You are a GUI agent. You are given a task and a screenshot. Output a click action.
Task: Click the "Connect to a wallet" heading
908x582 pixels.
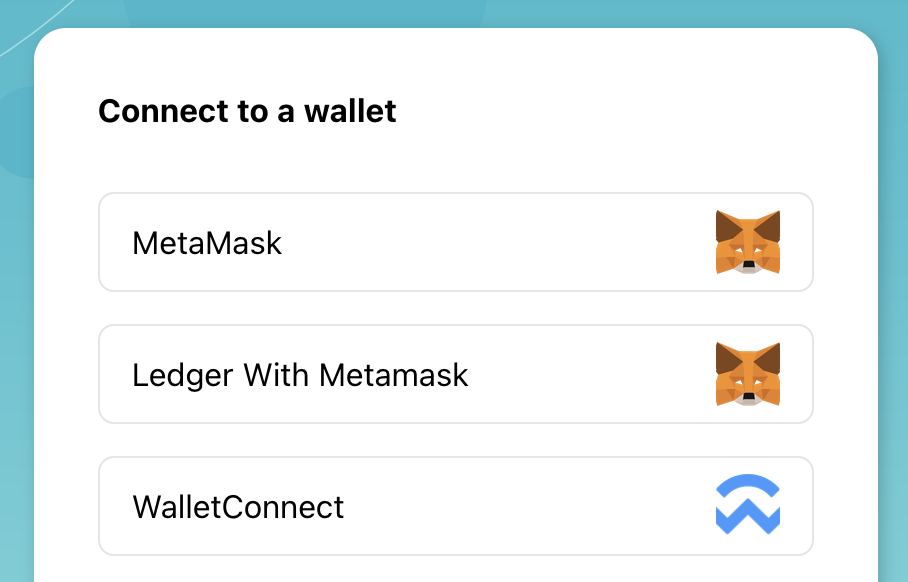tap(247, 111)
